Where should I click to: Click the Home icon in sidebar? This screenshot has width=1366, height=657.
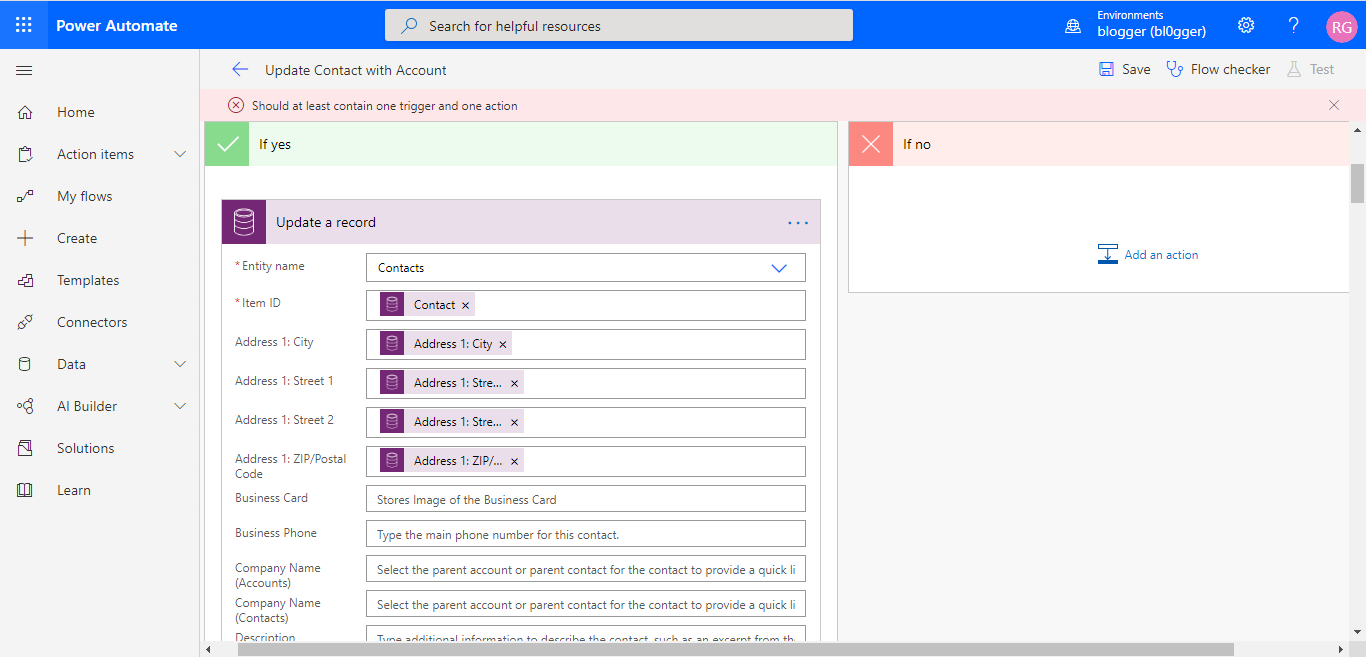point(26,112)
